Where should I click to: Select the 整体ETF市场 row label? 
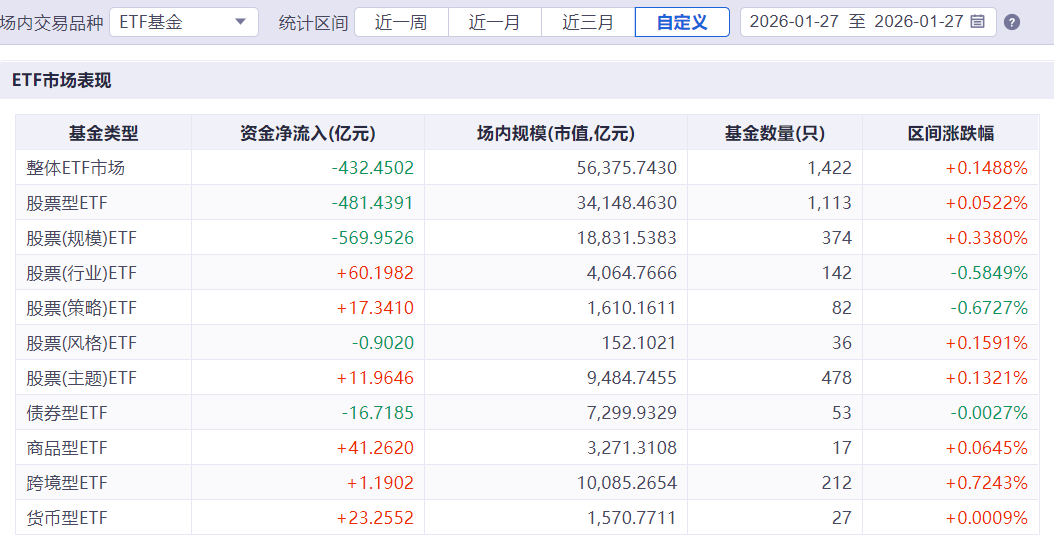[x=75, y=168]
